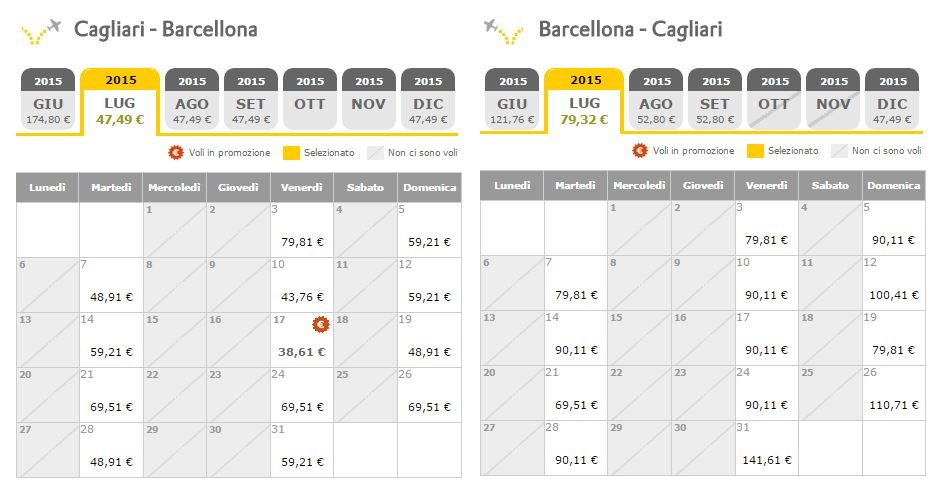Screen dimensions: 937x494
Task: Switch to the GIU 174,80 € outbound tab
Action: [x=48, y=99]
